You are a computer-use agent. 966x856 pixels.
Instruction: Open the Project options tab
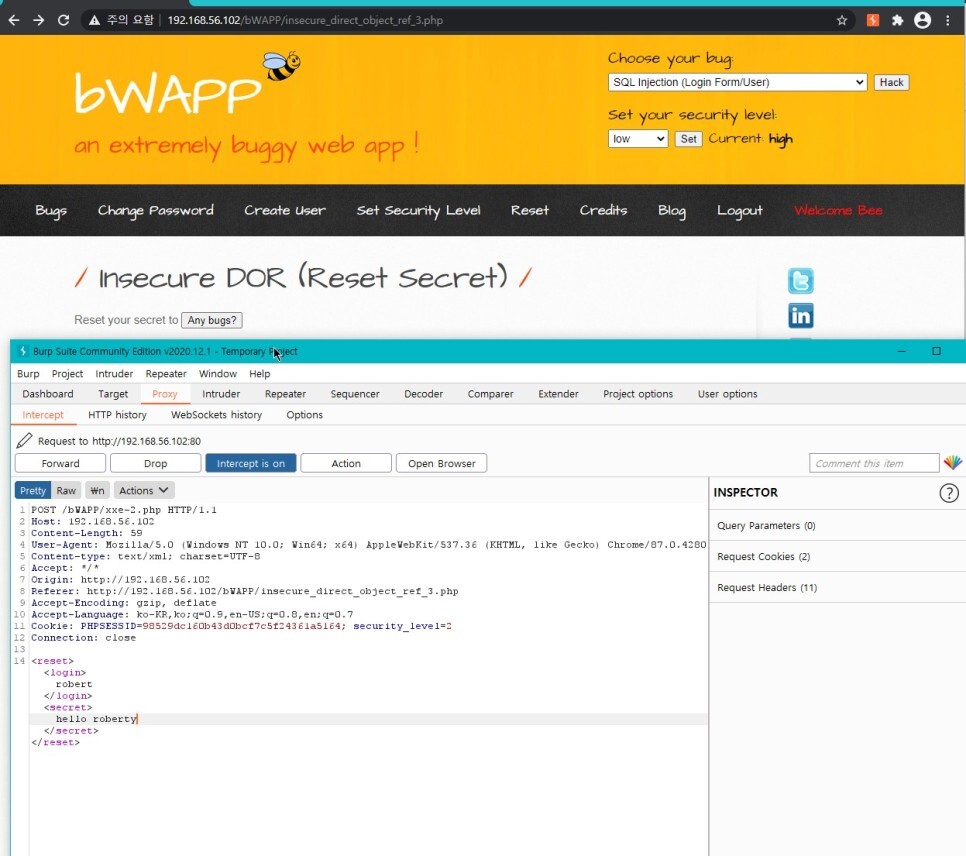click(x=638, y=394)
